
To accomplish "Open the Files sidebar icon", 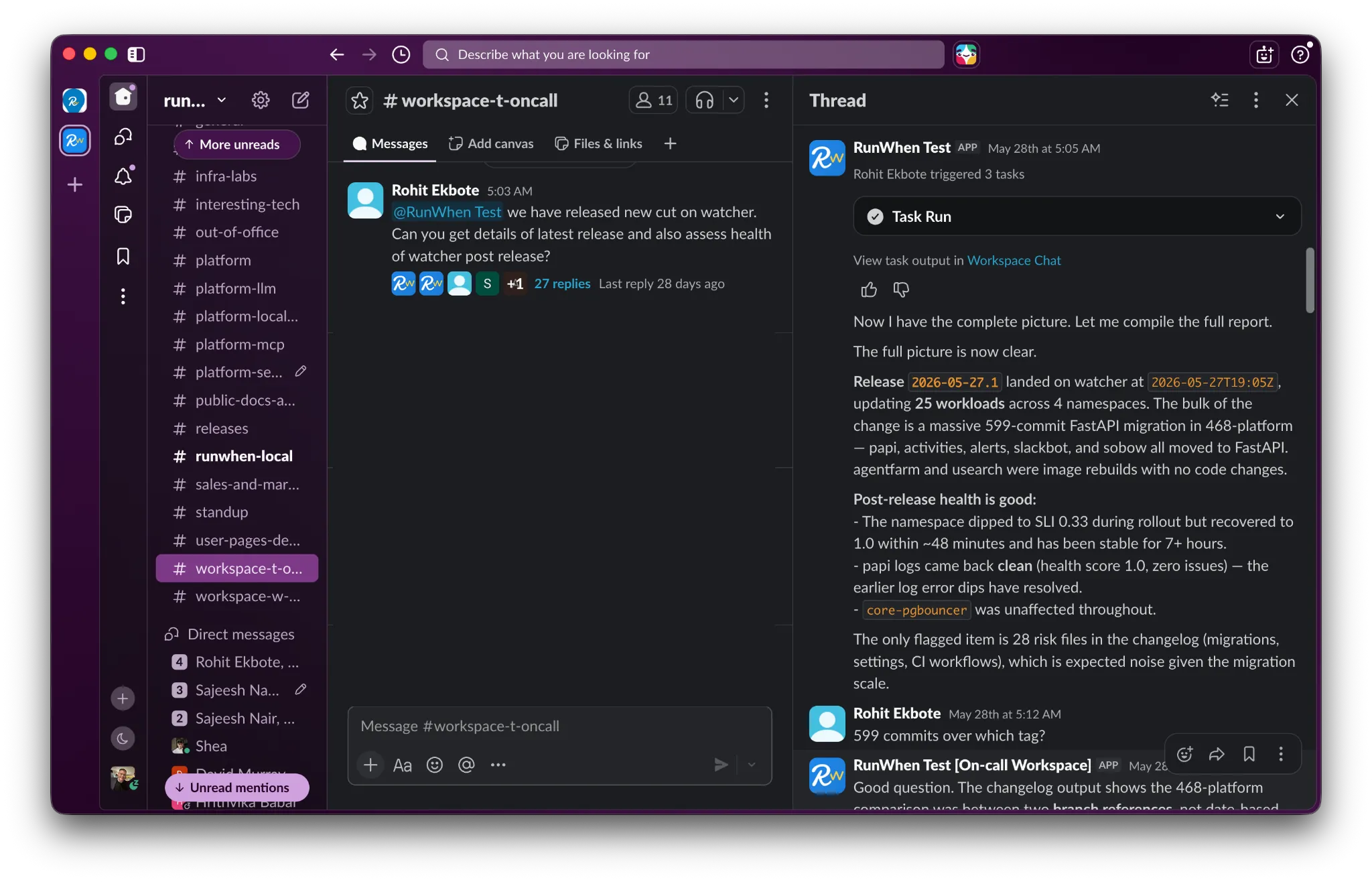I will click(123, 214).
